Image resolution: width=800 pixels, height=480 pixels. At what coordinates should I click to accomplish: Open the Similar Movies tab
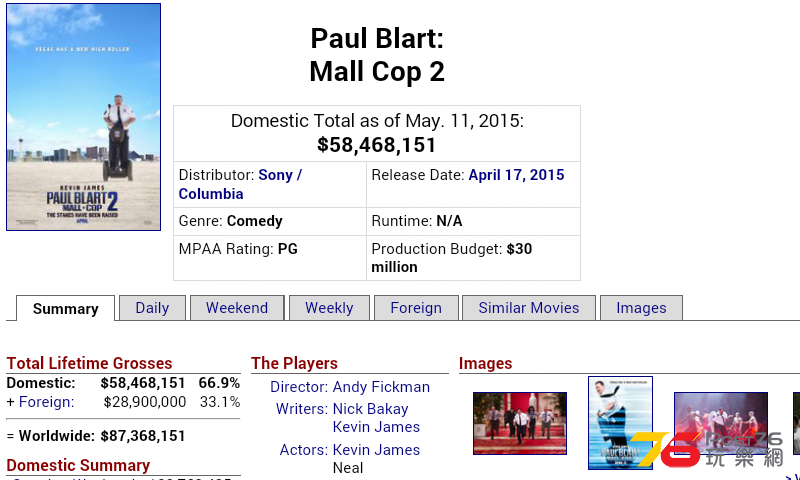[529, 308]
